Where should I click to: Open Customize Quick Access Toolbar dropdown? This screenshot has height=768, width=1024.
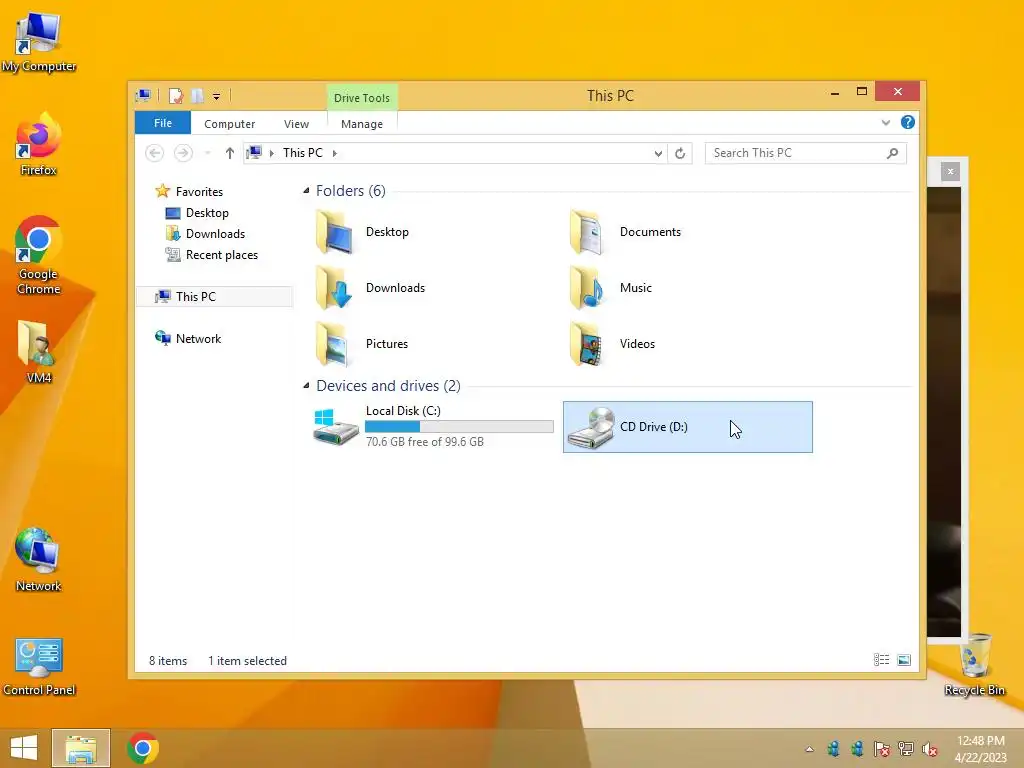click(216, 97)
